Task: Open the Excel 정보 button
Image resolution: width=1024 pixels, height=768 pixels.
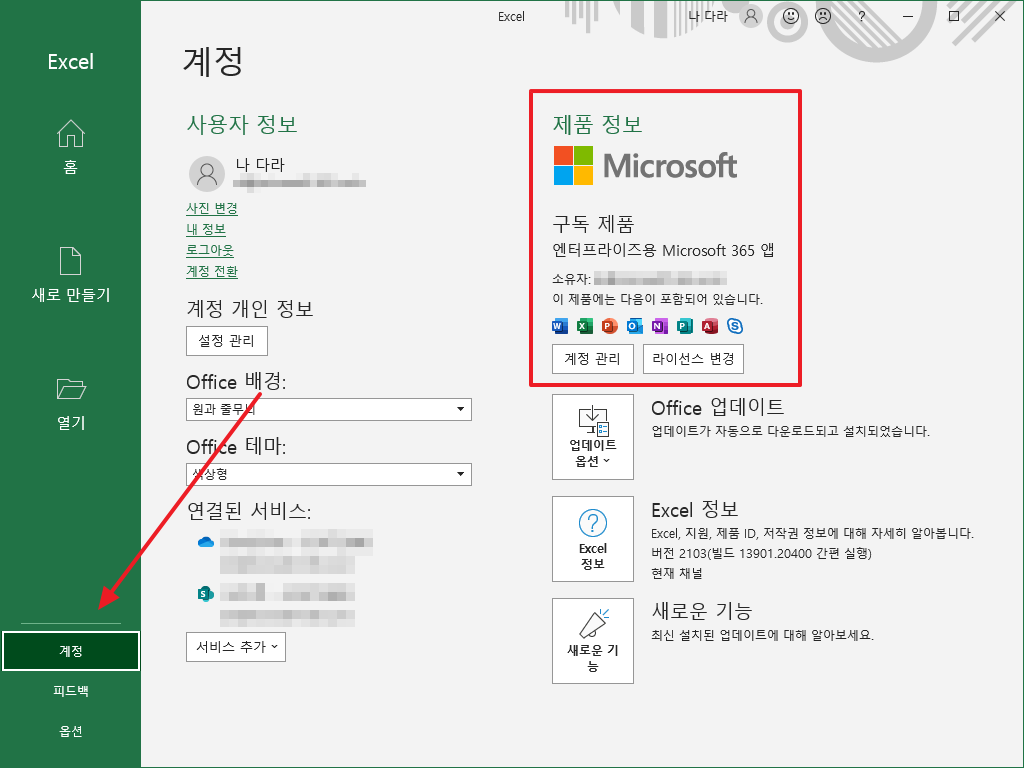Action: 592,539
